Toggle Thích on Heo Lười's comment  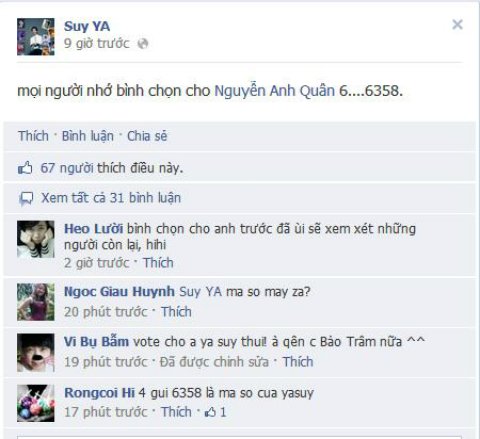click(x=158, y=263)
